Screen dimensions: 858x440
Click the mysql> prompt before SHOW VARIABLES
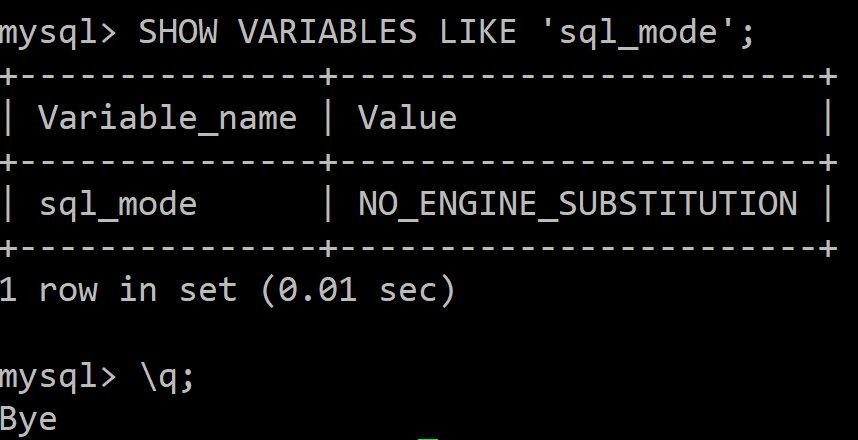coord(58,34)
